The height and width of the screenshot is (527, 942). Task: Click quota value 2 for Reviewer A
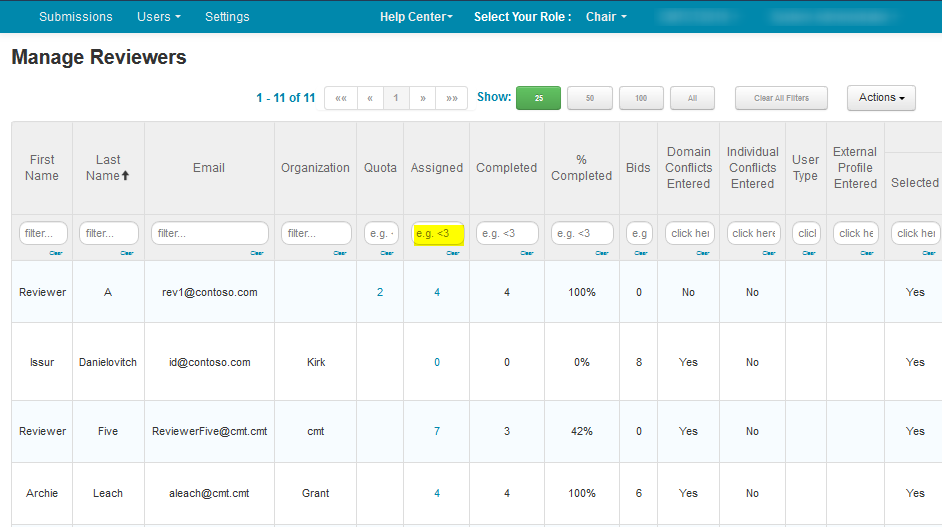380,292
